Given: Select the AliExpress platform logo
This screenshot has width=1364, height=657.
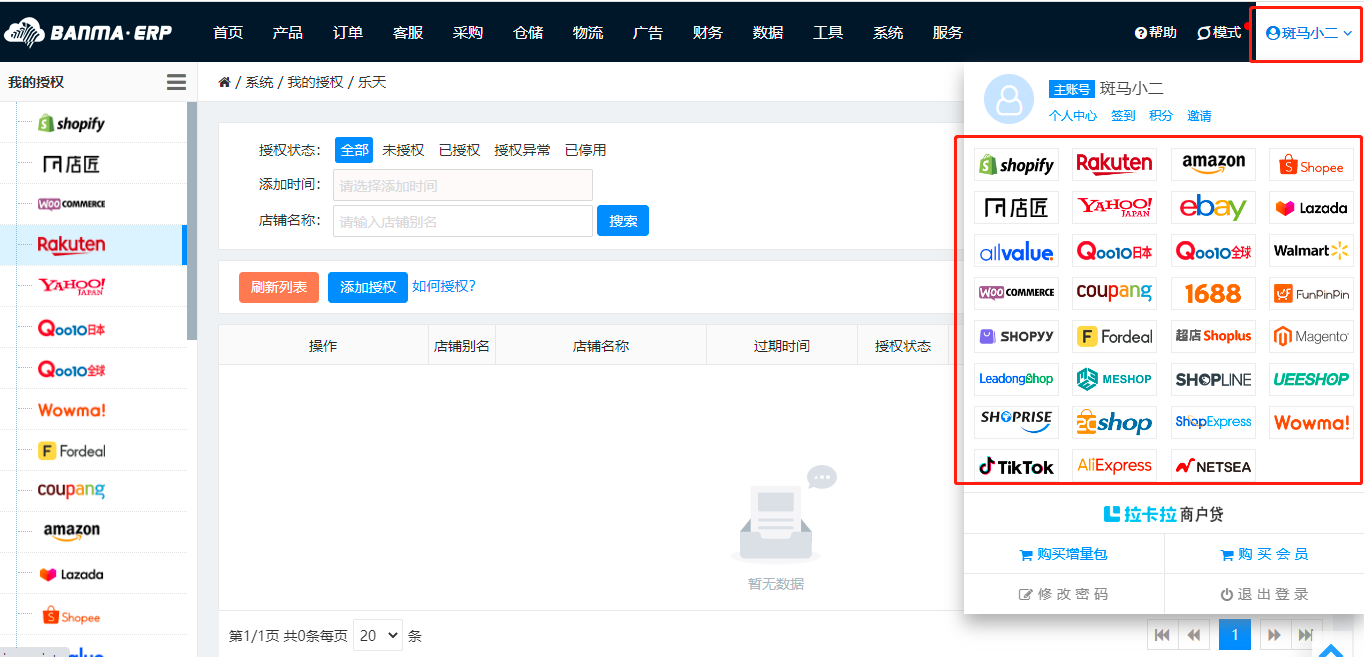Looking at the screenshot, I should (1114, 466).
